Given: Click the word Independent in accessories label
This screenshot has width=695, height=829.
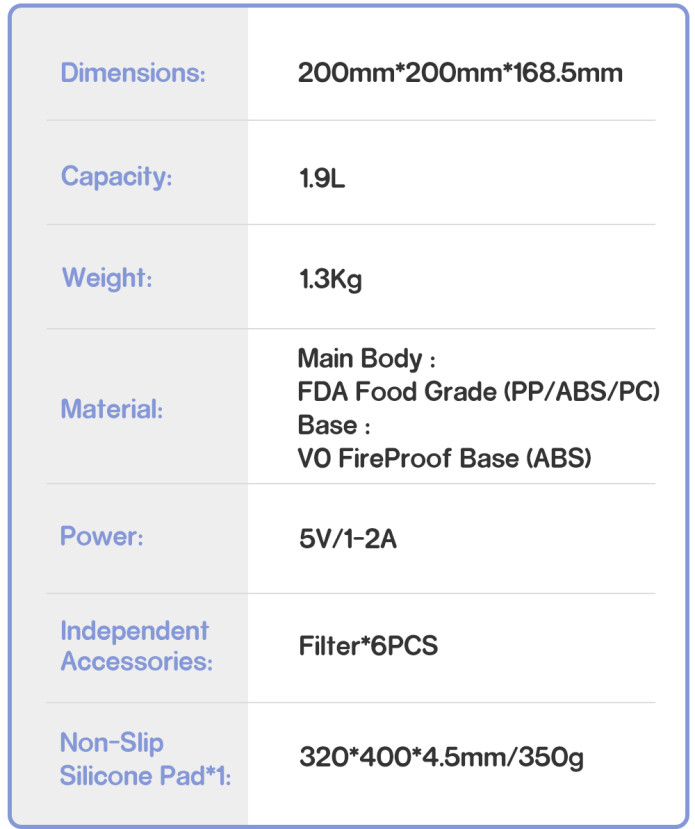Looking at the screenshot, I should (134, 631).
